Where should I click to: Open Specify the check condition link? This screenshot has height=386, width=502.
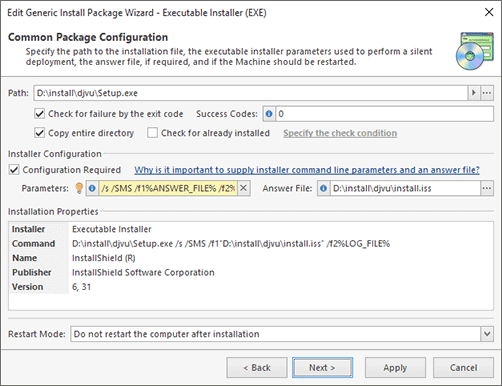(x=340, y=133)
